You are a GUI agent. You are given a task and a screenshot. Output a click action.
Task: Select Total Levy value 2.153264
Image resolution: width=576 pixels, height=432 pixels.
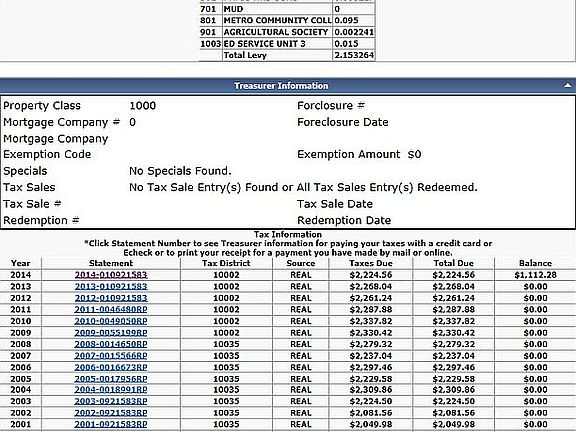(354, 55)
